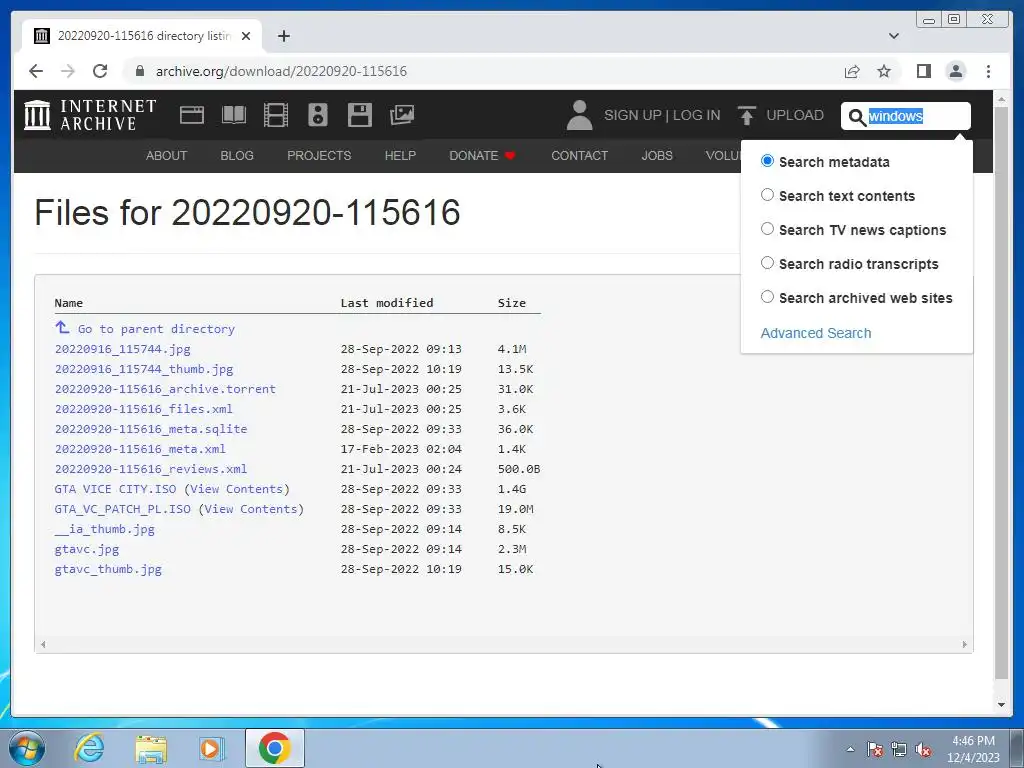Open the Internet Archive home logo

click(90, 115)
